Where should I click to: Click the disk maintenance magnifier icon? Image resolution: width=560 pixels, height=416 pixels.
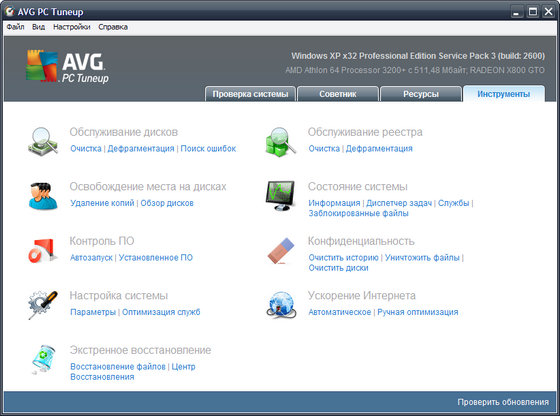[43, 142]
